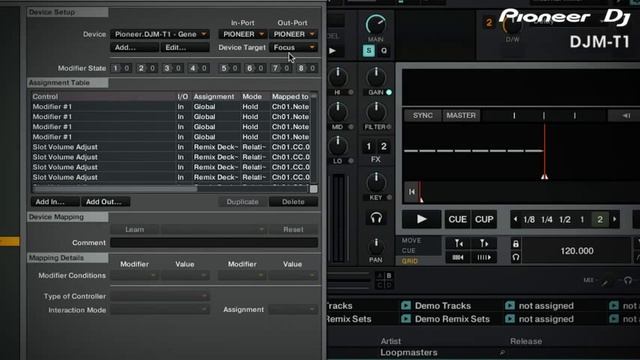
Task: Click the MAIN volume knob
Action: point(376,24)
